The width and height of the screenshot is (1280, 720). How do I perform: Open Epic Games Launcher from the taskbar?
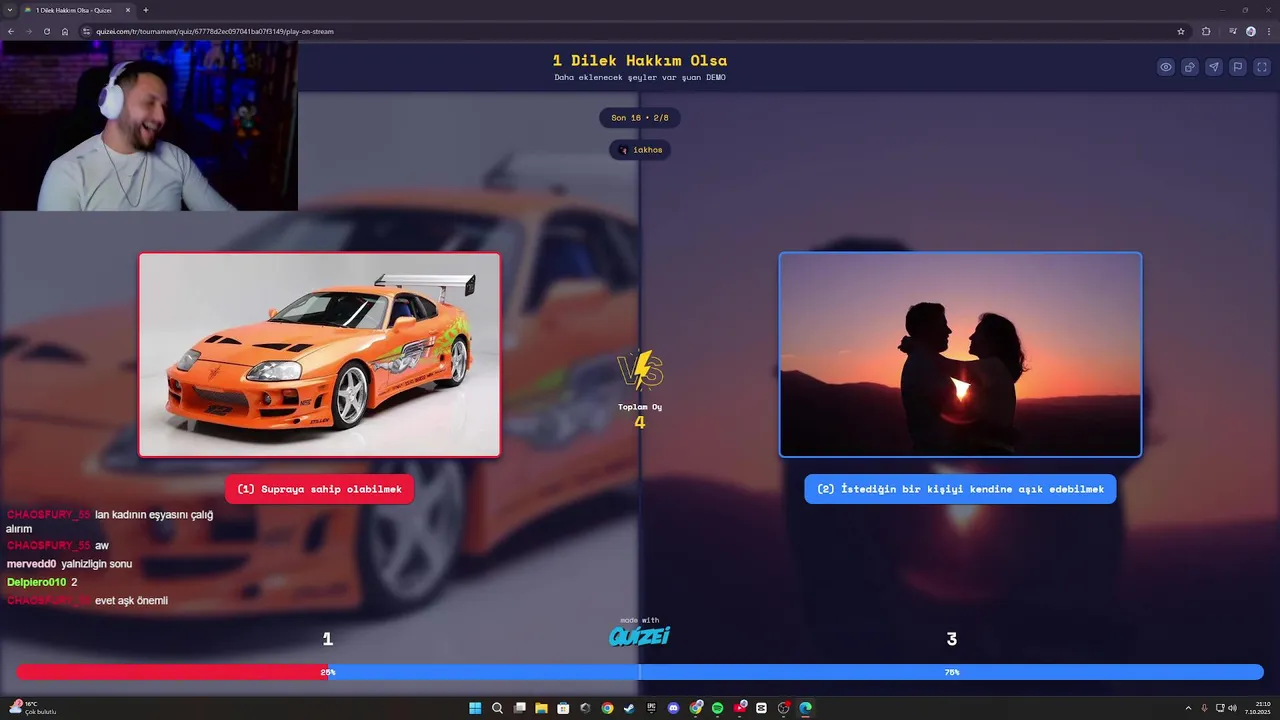pyautogui.click(x=651, y=708)
